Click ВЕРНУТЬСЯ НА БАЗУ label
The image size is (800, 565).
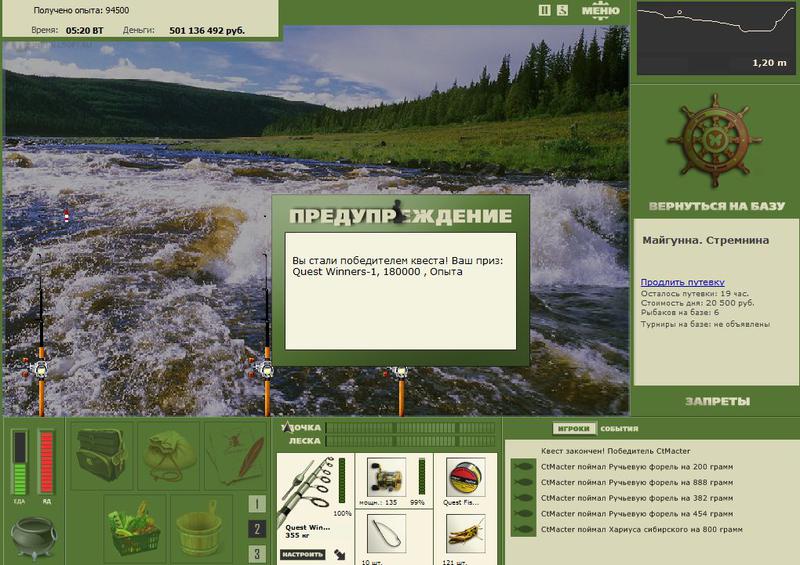coord(716,206)
